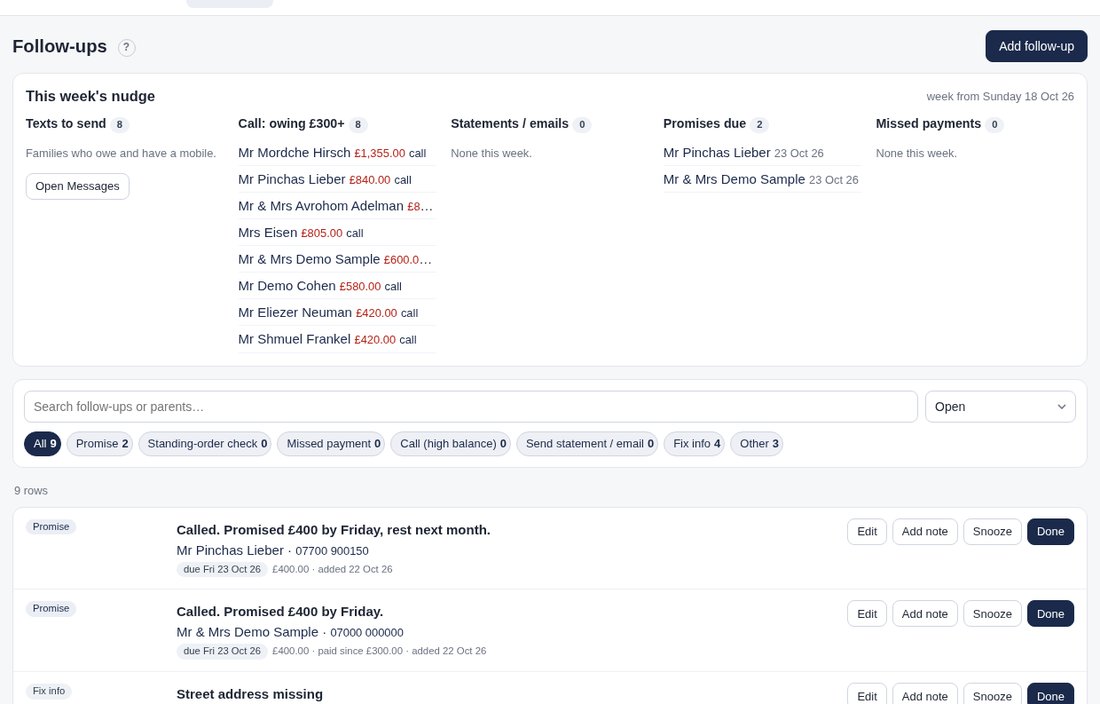
Task: Open Mr Demo Cohen call entry
Action: pos(337,286)
